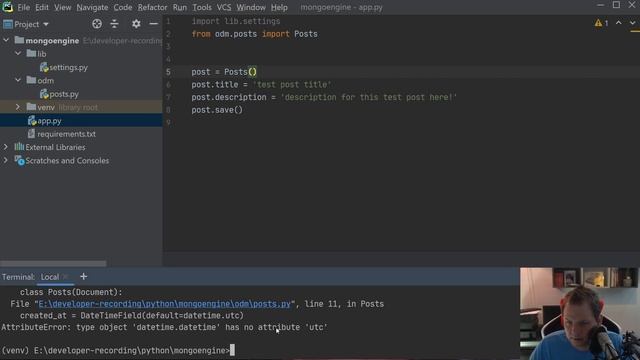Screen dimensions: 640x360
Task: Click the mongoengine project folder icon
Action: tap(19, 40)
